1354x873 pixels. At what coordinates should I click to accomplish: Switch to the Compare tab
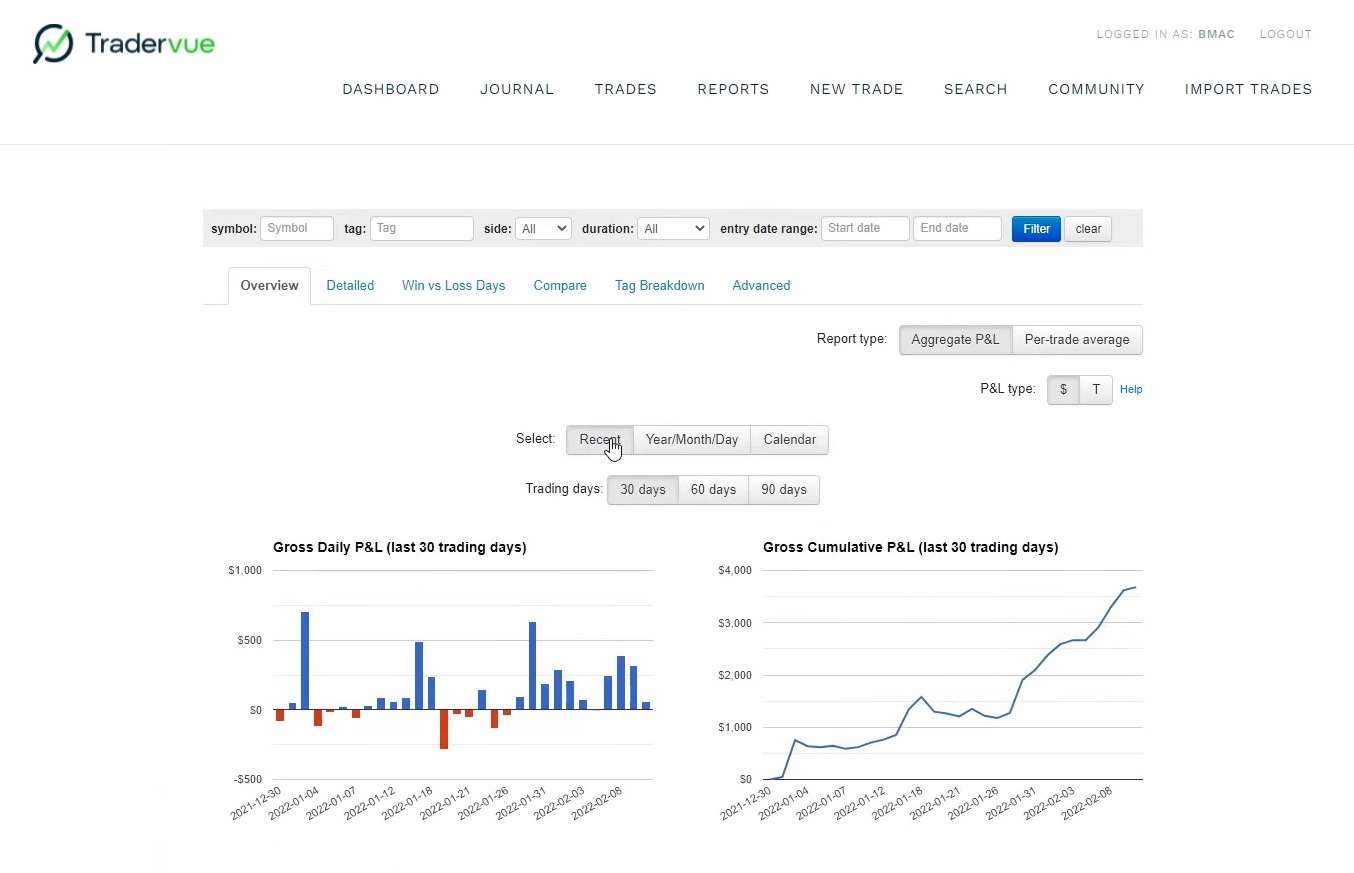pyautogui.click(x=560, y=286)
